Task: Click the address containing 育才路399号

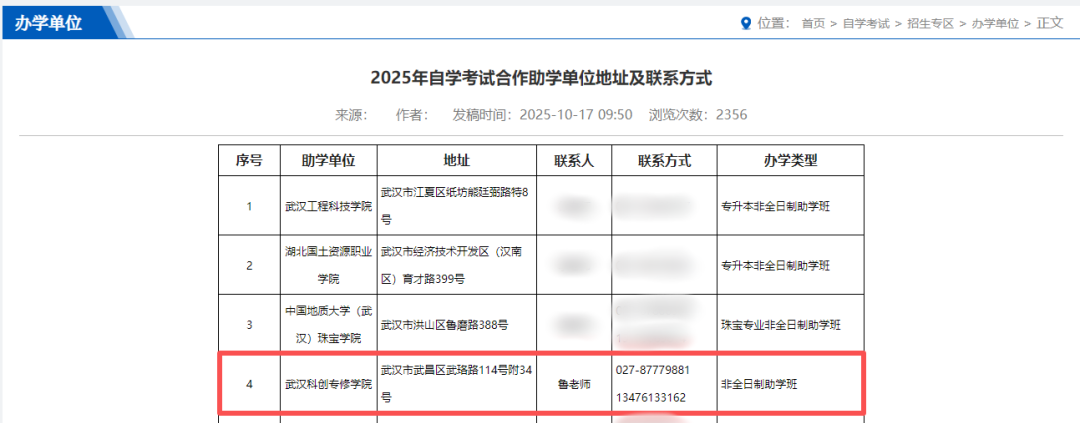Action: tap(451, 265)
